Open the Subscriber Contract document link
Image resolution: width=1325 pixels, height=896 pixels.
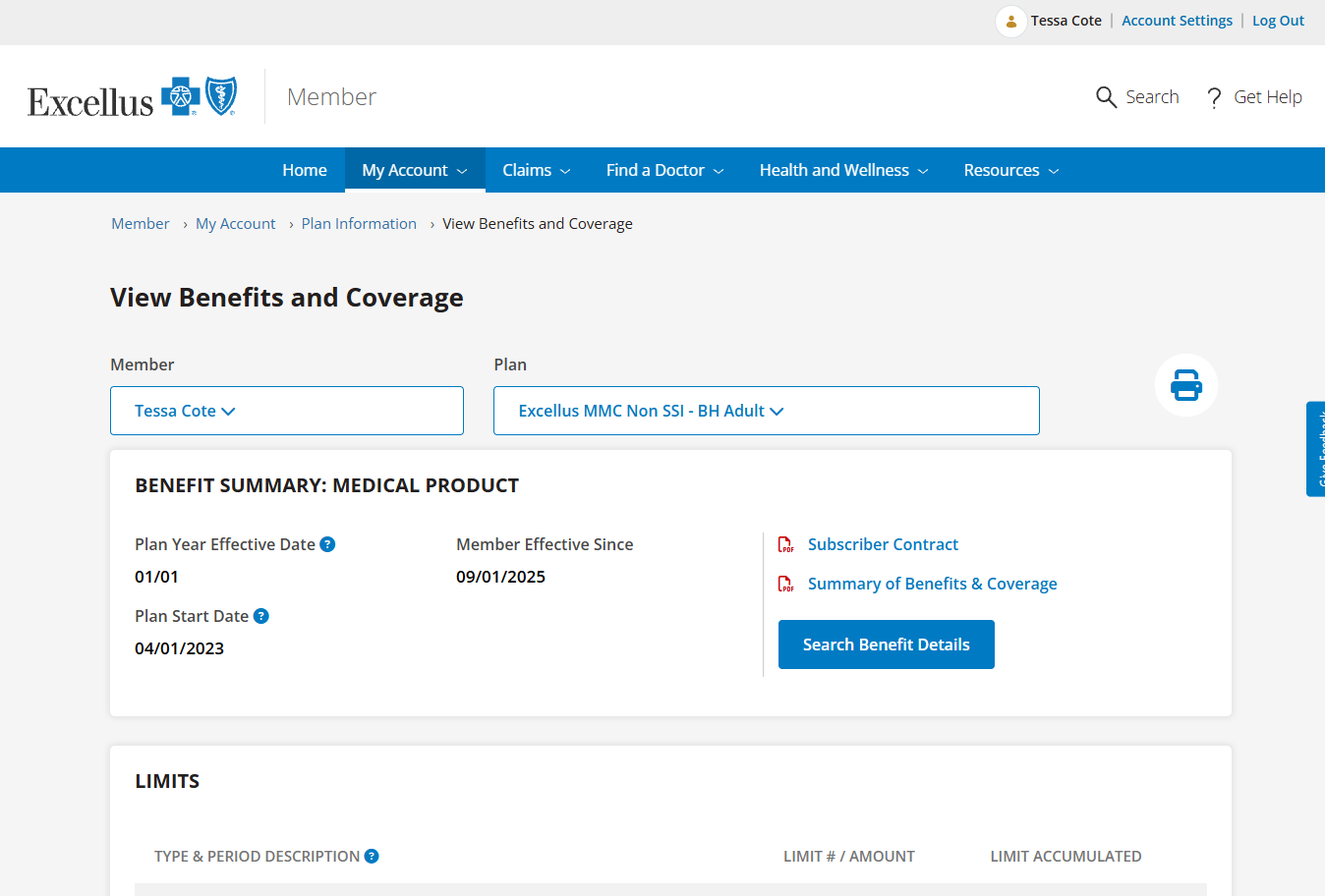tap(883, 544)
